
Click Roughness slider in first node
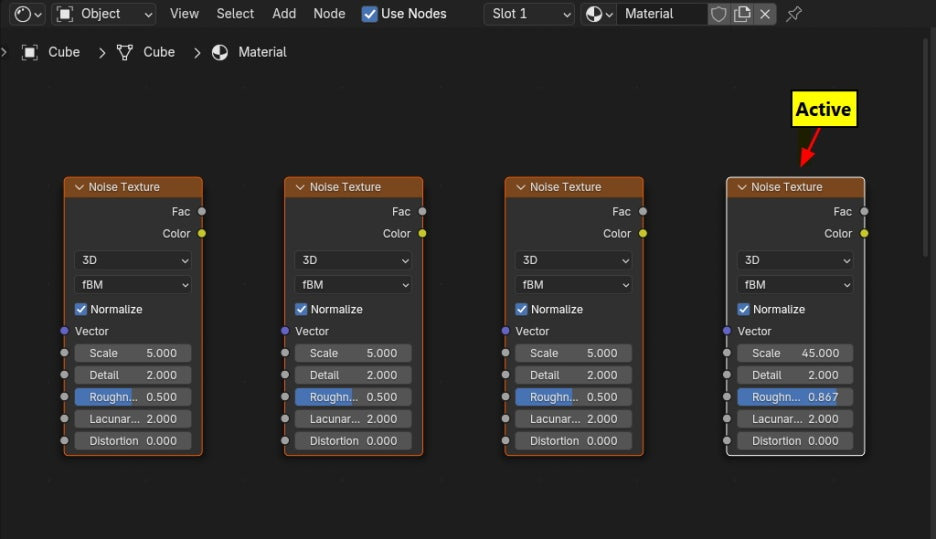[133, 397]
